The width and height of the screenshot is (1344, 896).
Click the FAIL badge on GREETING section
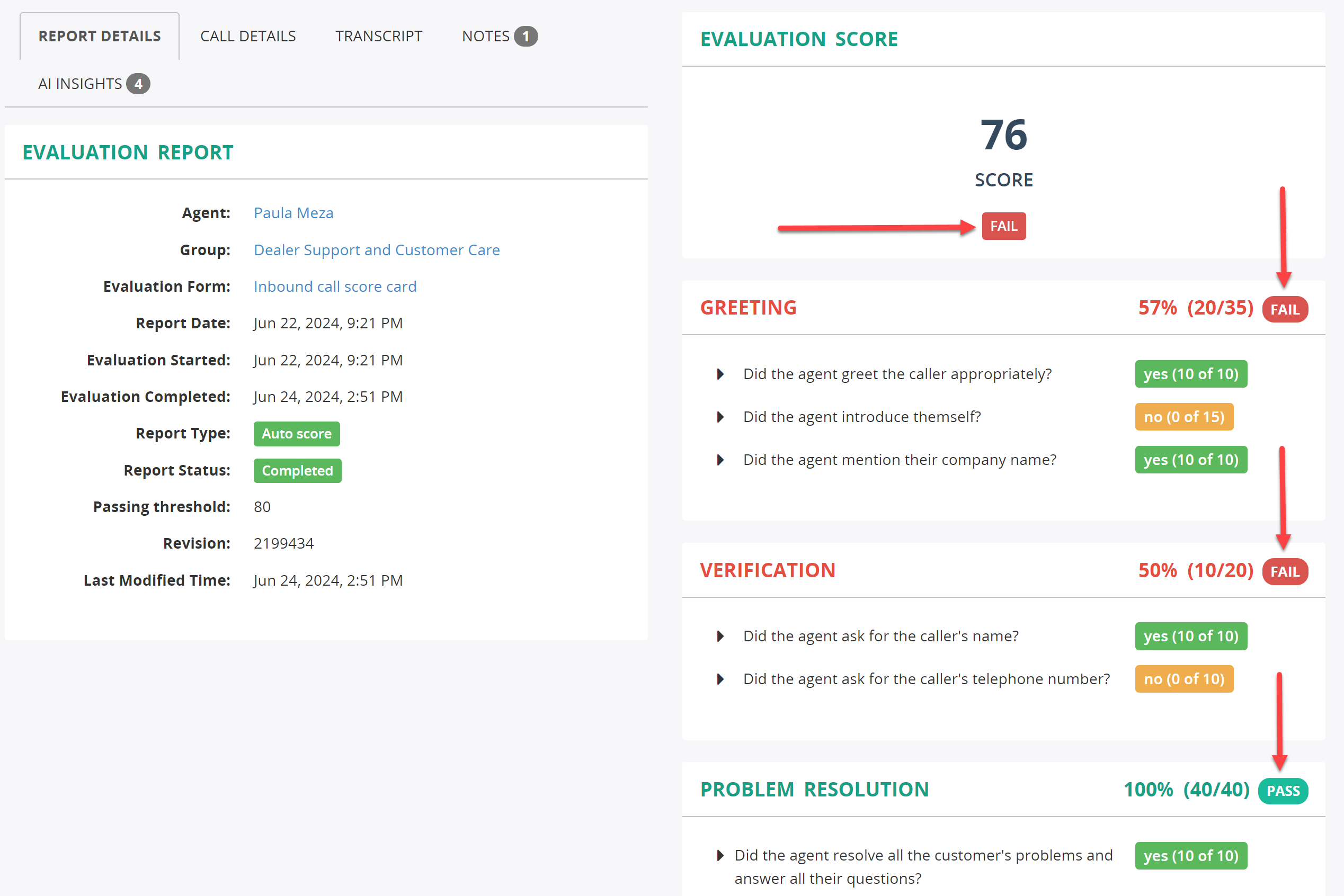tap(1285, 308)
